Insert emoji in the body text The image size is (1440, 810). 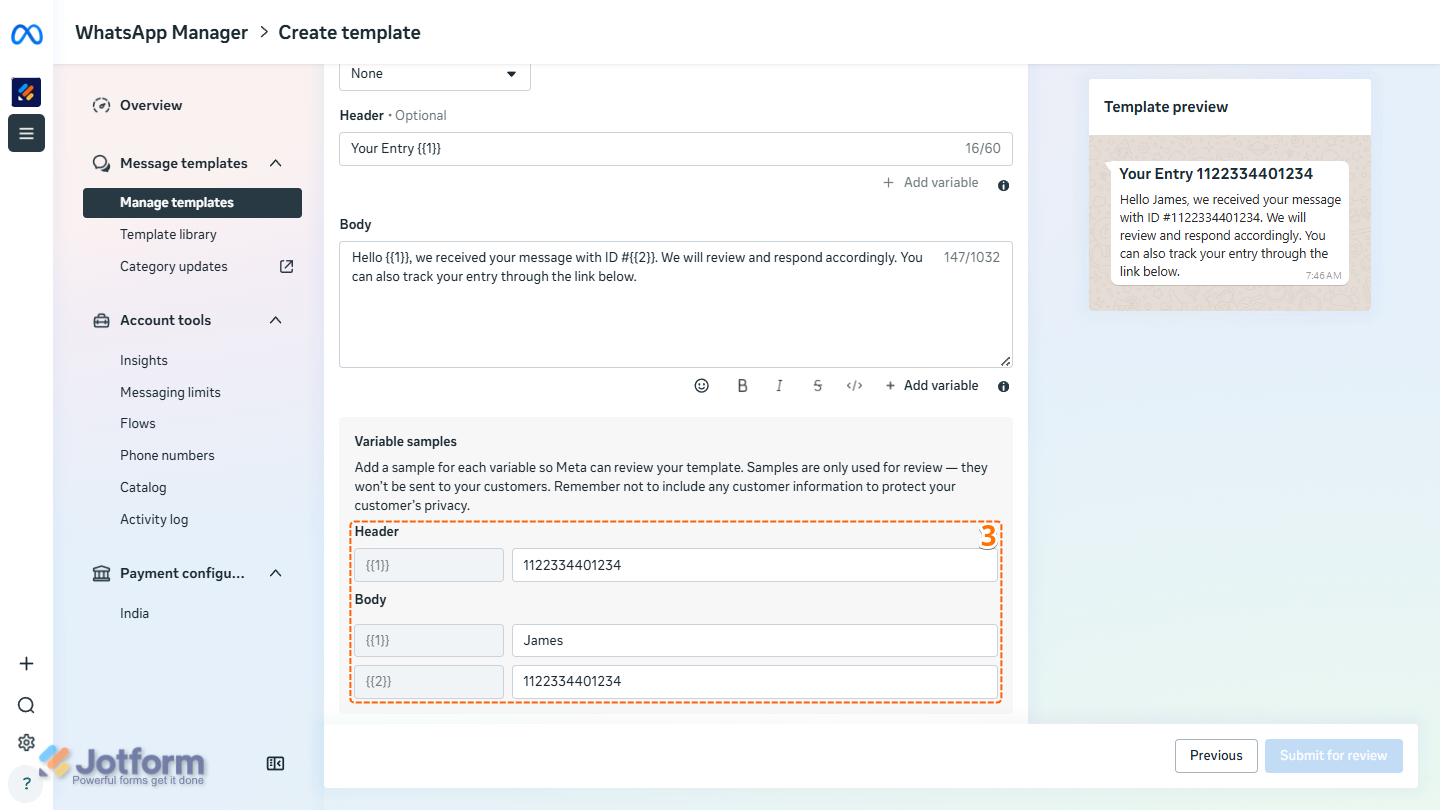[702, 385]
